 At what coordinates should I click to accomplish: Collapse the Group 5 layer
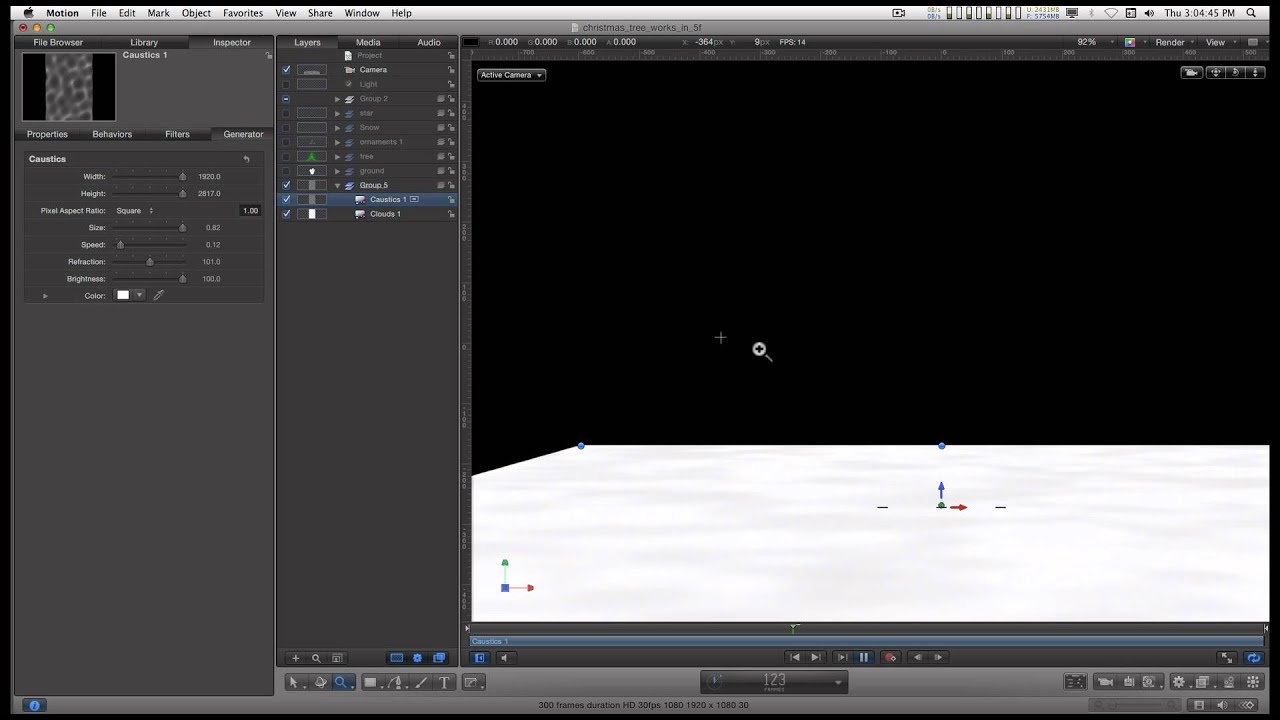click(x=337, y=185)
